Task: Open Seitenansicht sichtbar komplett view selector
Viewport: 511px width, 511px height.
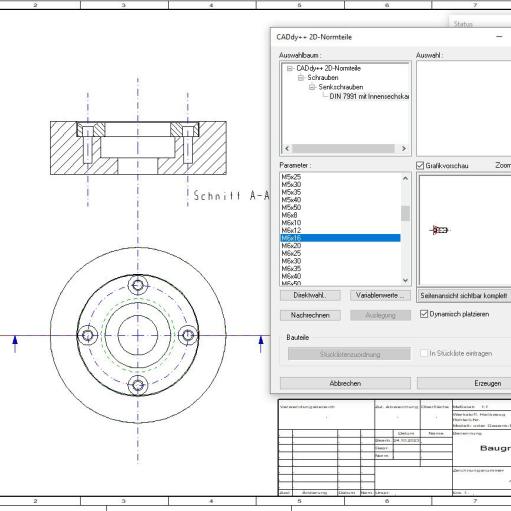Action: [464, 296]
